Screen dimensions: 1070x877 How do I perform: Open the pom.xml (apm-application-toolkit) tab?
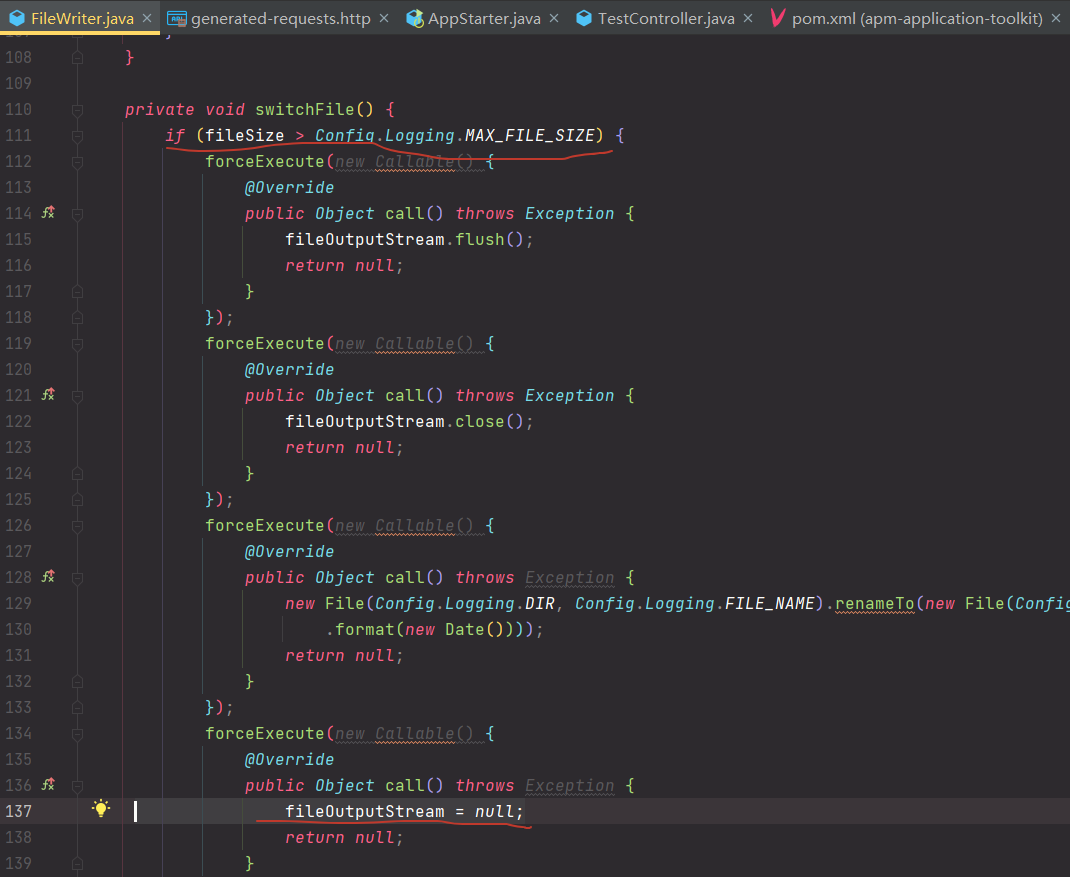point(916,18)
